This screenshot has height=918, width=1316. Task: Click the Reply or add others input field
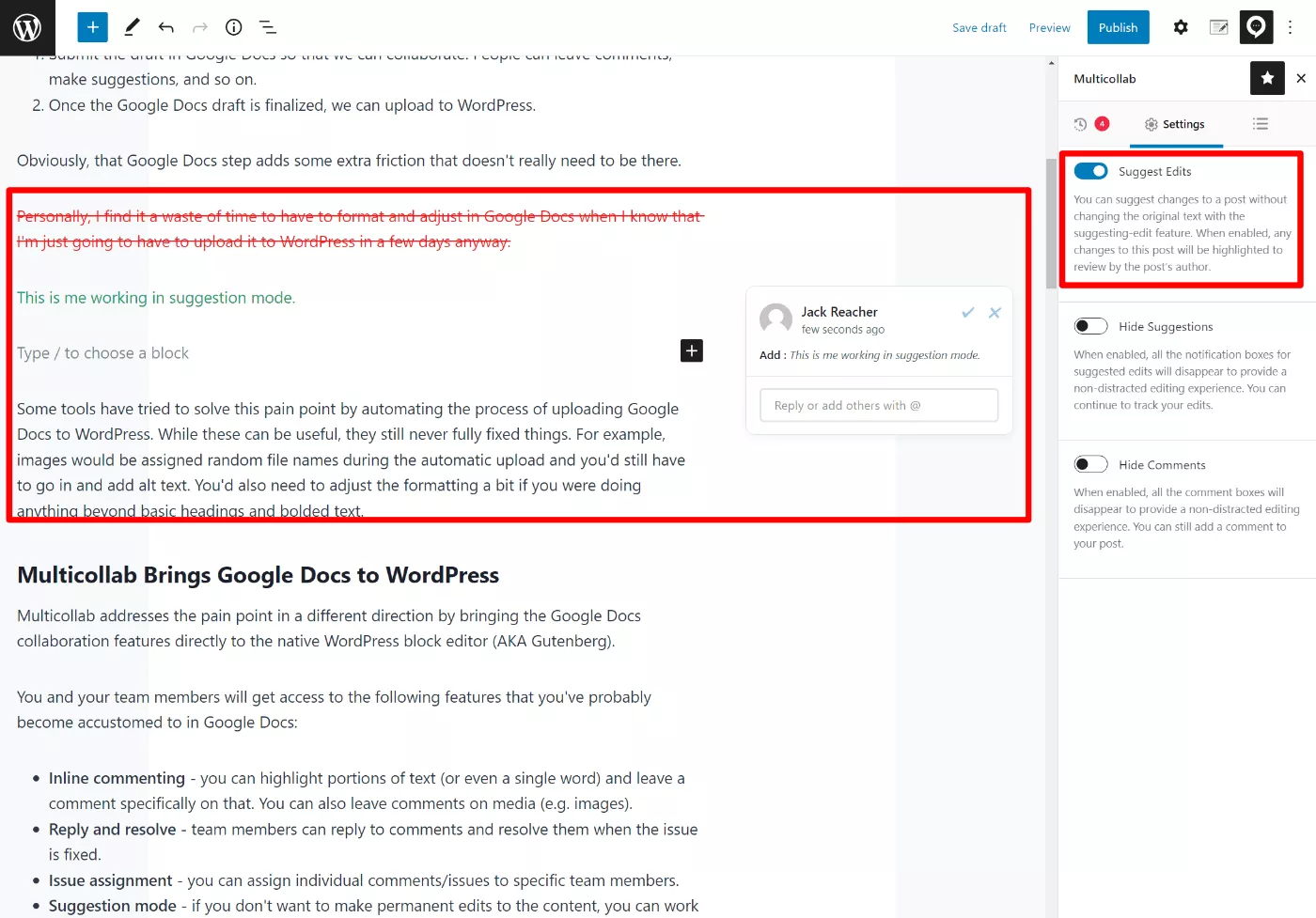pos(879,405)
